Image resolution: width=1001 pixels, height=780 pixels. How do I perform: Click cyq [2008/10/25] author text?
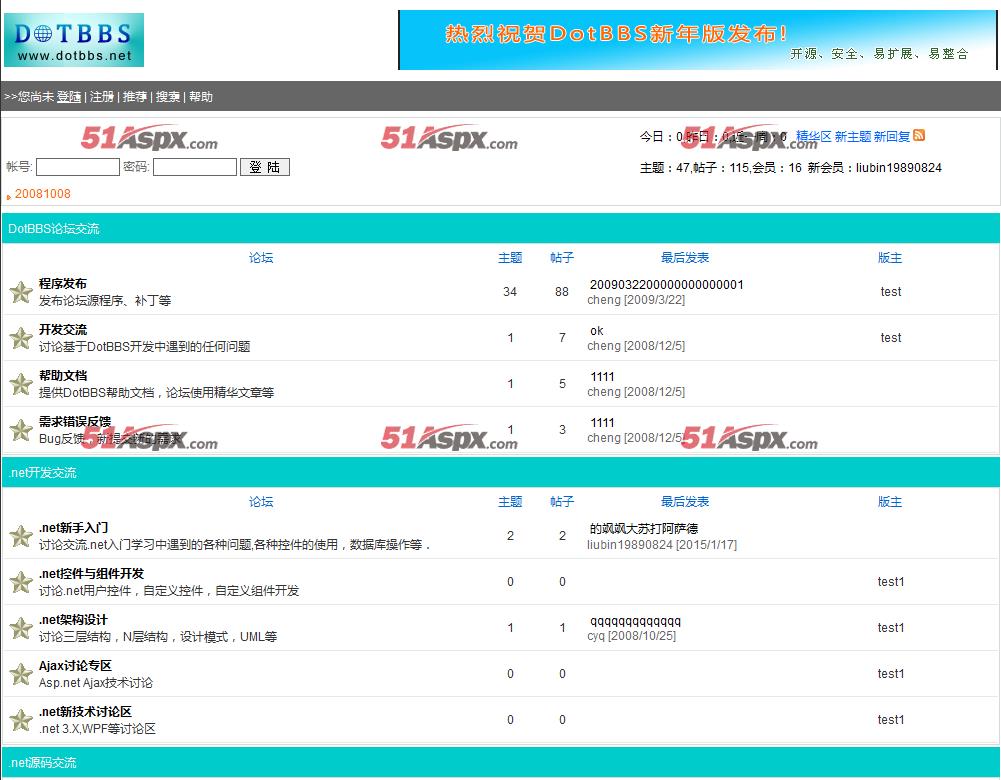pyautogui.click(x=631, y=636)
